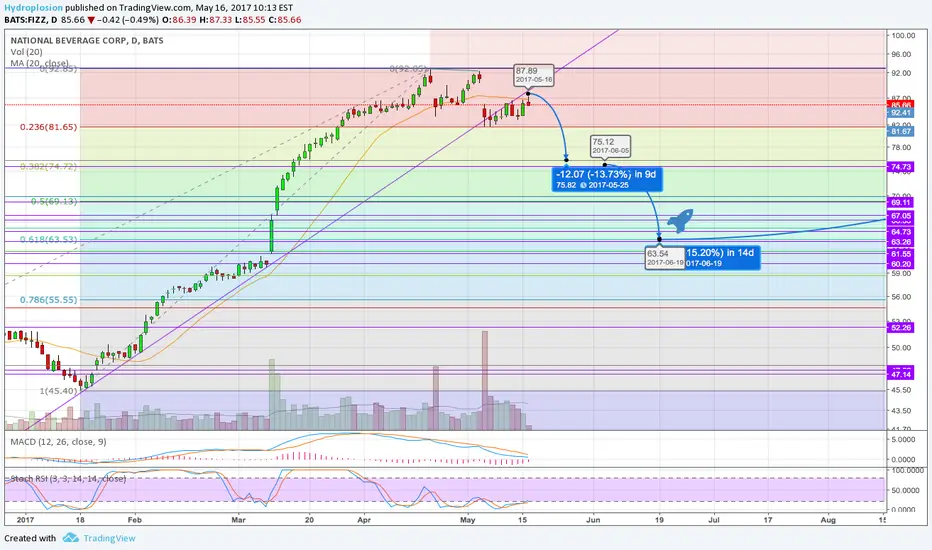Click the Feb label on time axis
Viewport: 932px width, 550px height.
tap(134, 520)
